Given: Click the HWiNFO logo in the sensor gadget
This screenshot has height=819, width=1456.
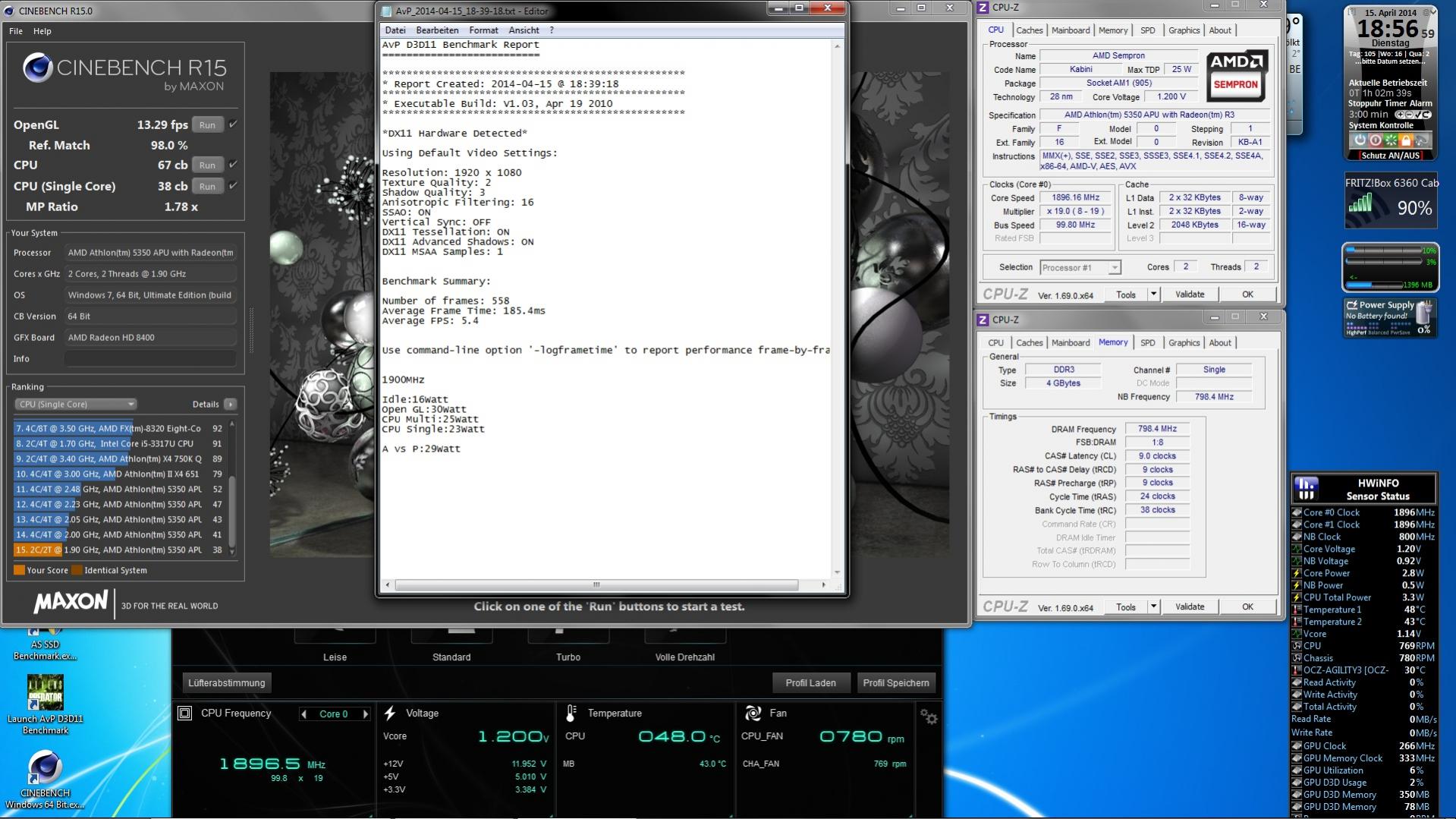Looking at the screenshot, I should click(x=1305, y=489).
